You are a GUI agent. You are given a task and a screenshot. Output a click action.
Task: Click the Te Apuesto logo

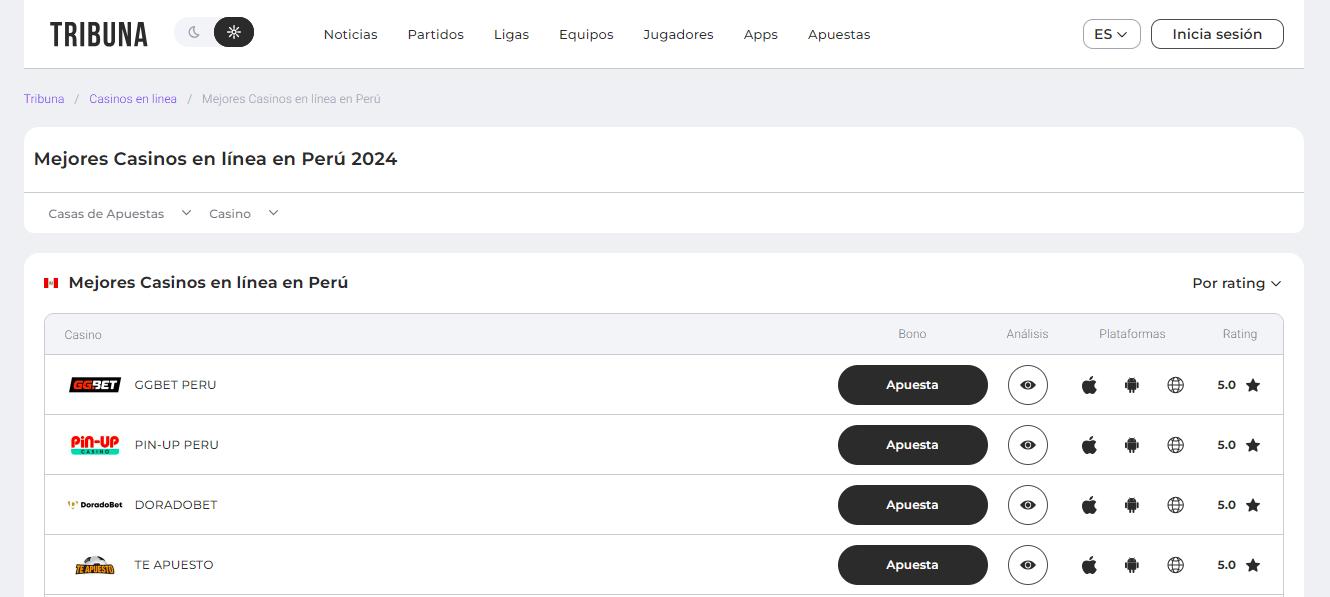click(95, 565)
